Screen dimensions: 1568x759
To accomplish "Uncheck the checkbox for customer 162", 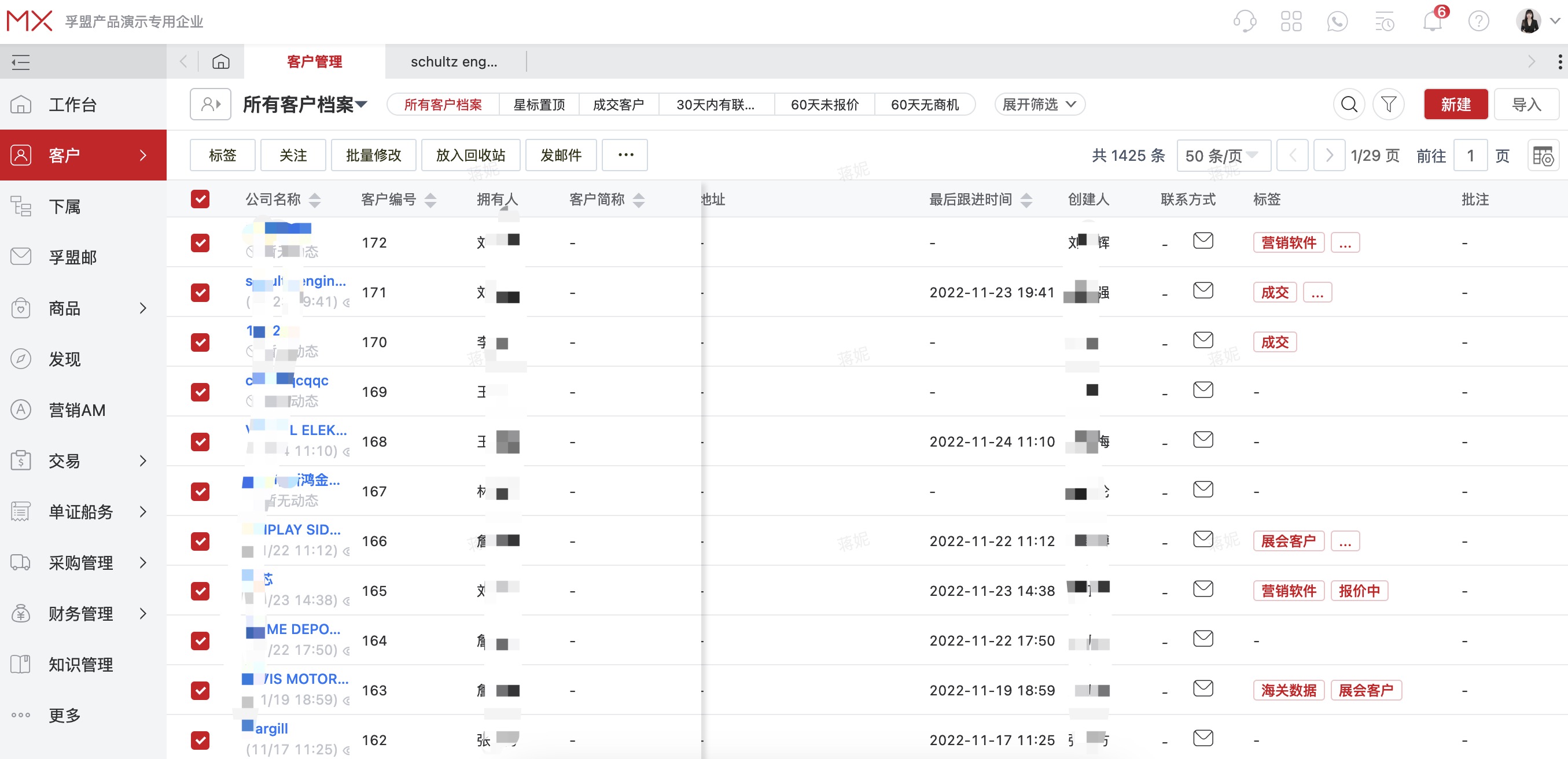I will [x=200, y=740].
